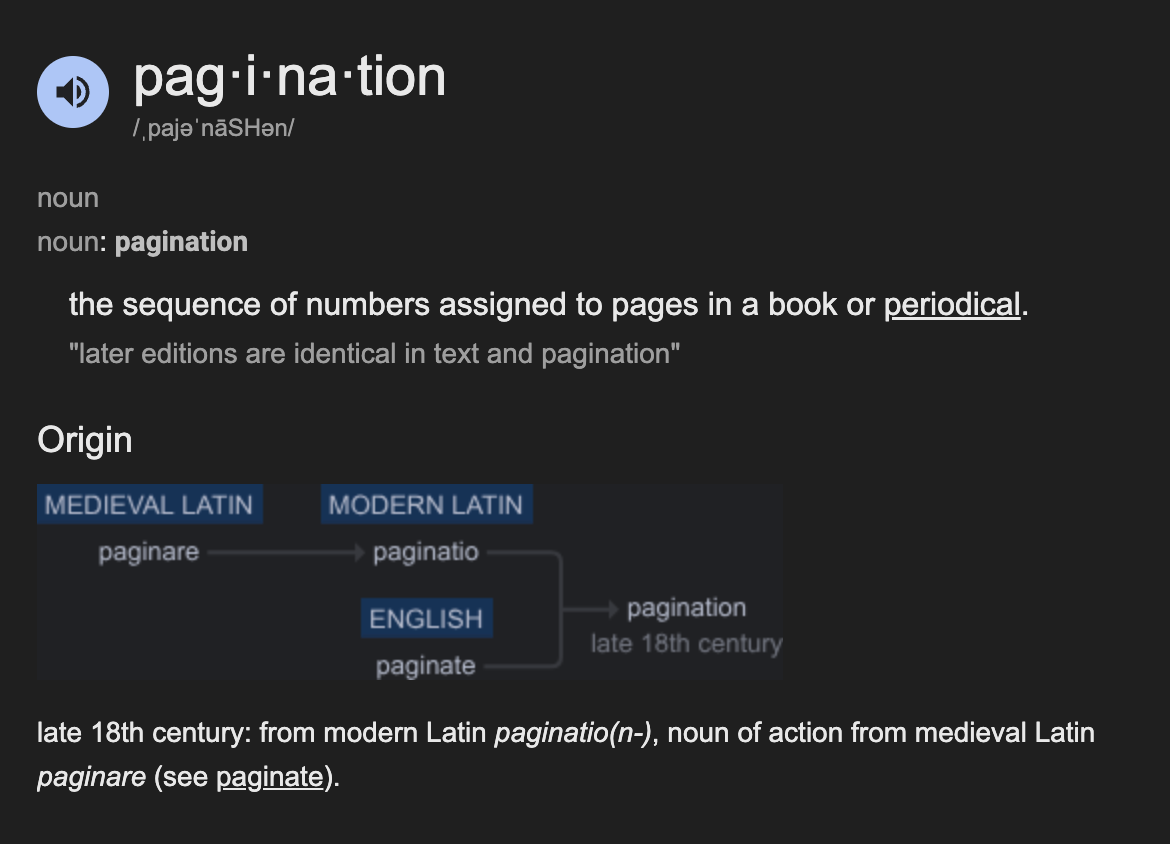Click late 18th century in the diagram
This screenshot has height=844, width=1170.
click(686, 645)
